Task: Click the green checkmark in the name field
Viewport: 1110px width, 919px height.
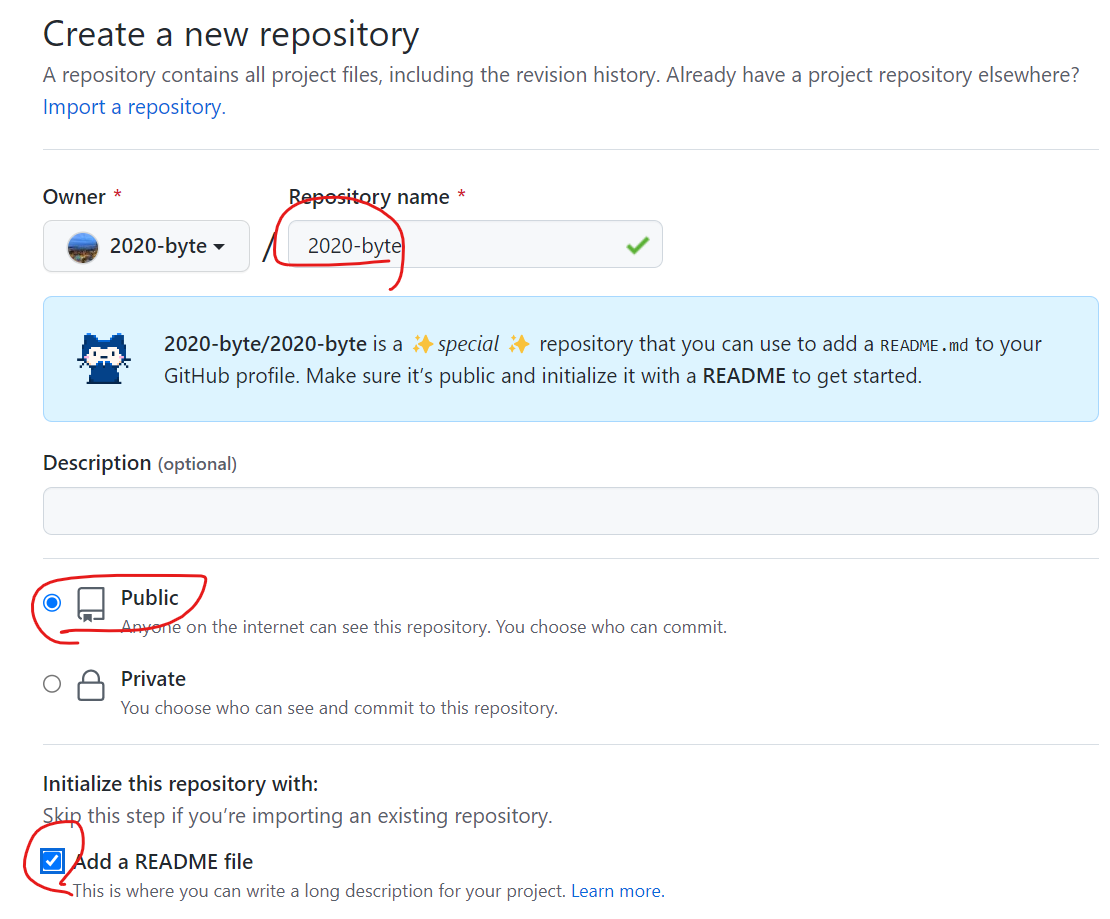Action: tap(637, 245)
